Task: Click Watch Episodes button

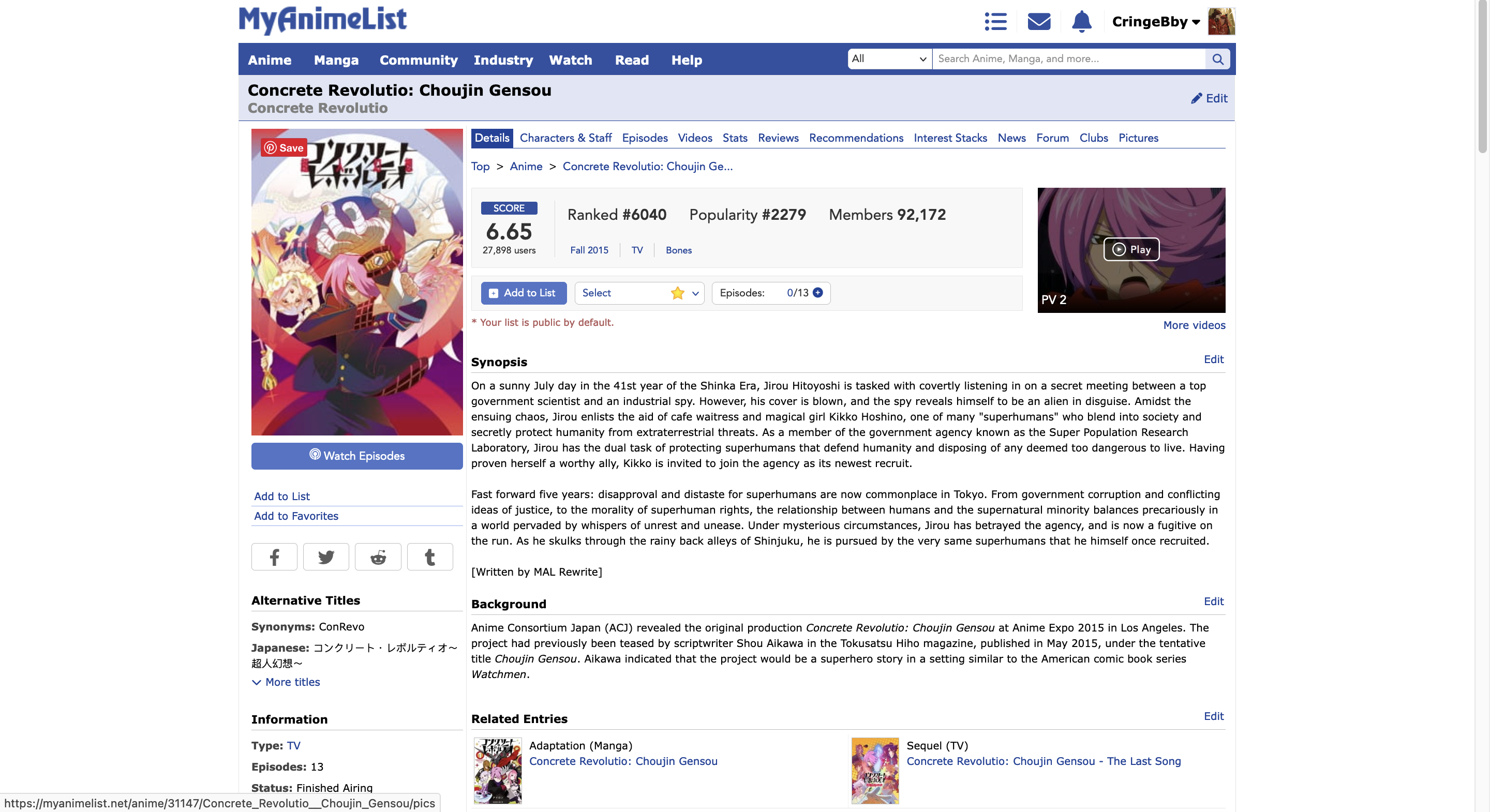Action: click(x=357, y=456)
